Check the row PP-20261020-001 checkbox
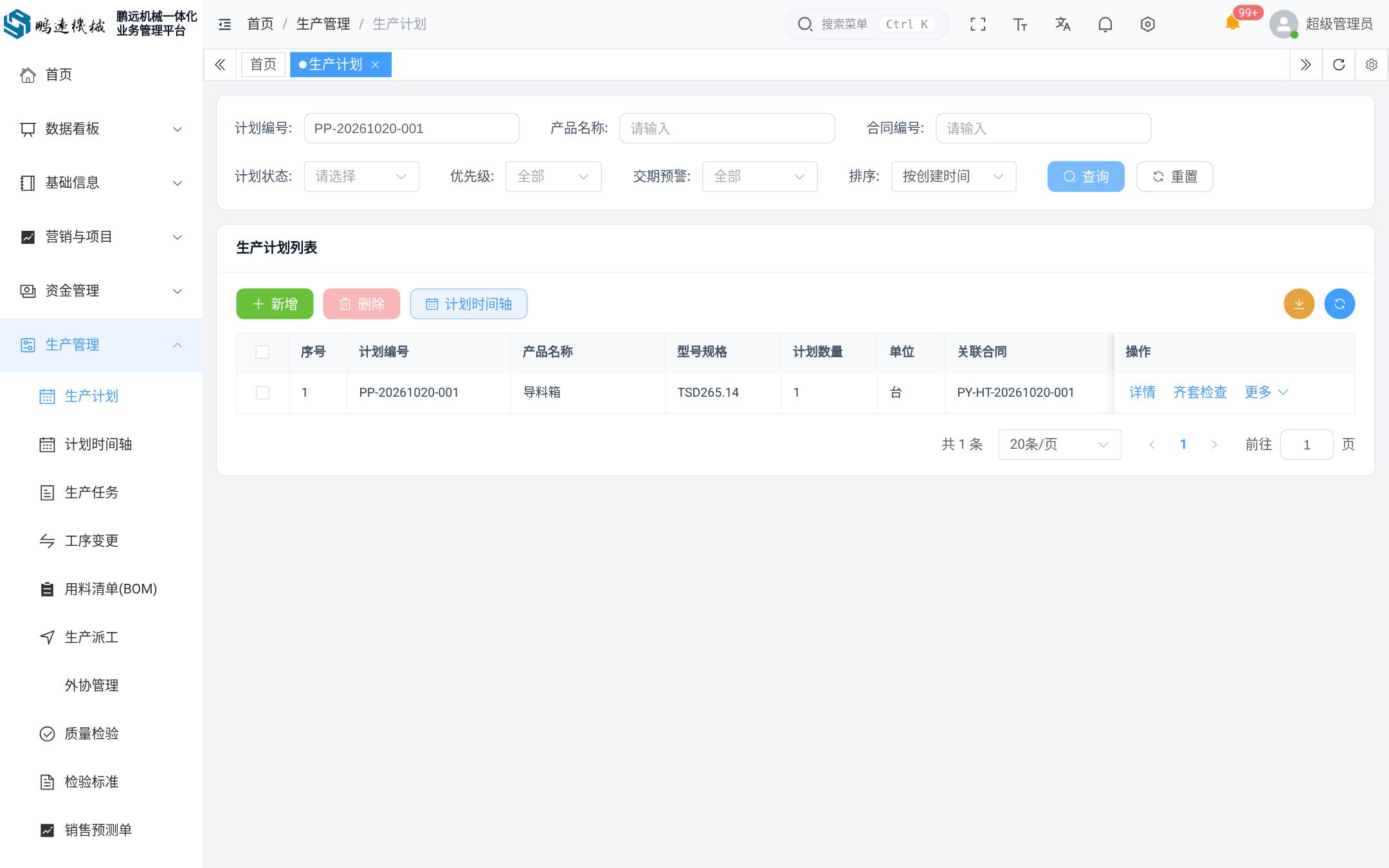This screenshot has width=1389, height=868. pos(262,393)
